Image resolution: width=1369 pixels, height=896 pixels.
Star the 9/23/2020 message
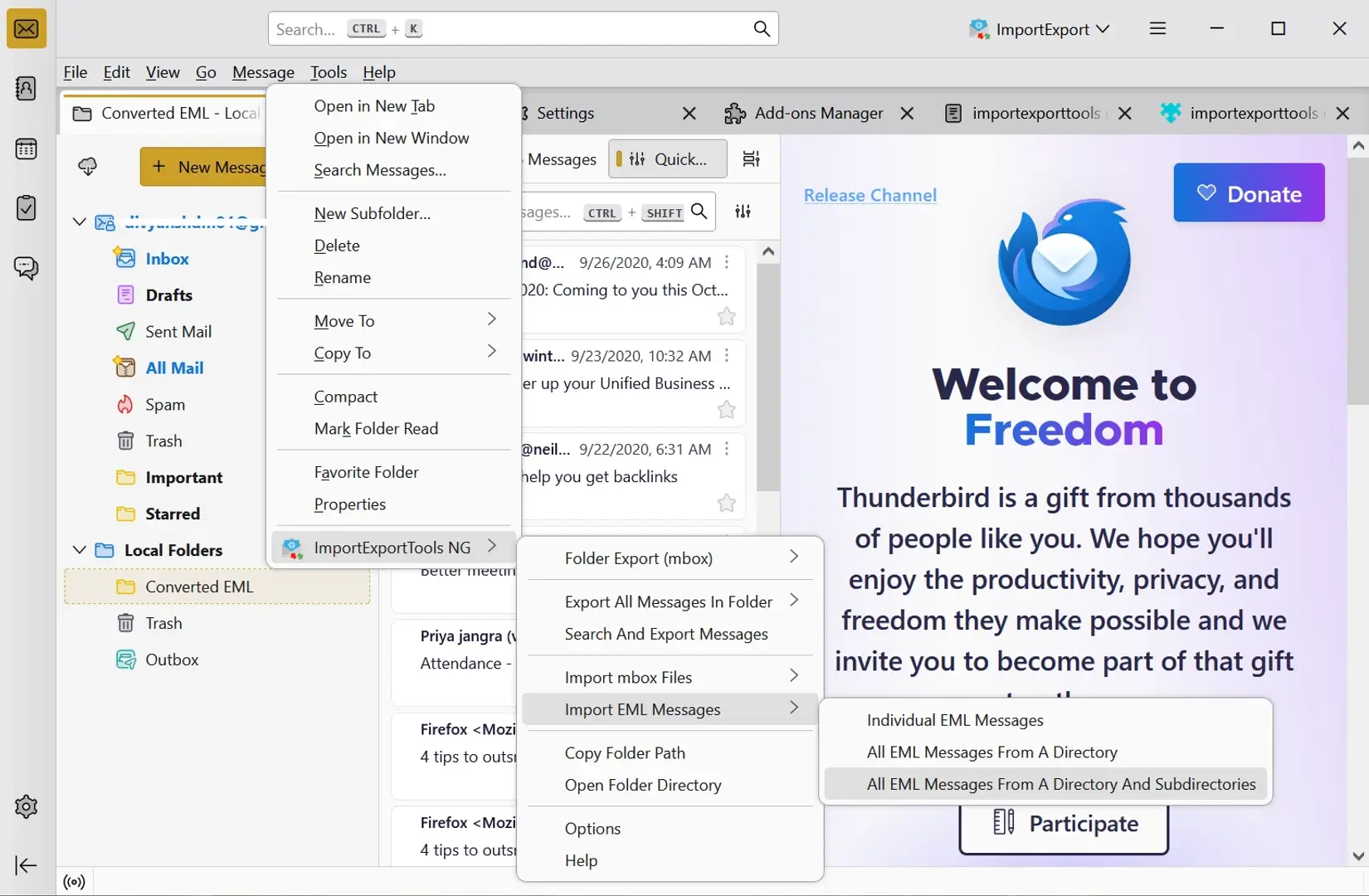[726, 410]
